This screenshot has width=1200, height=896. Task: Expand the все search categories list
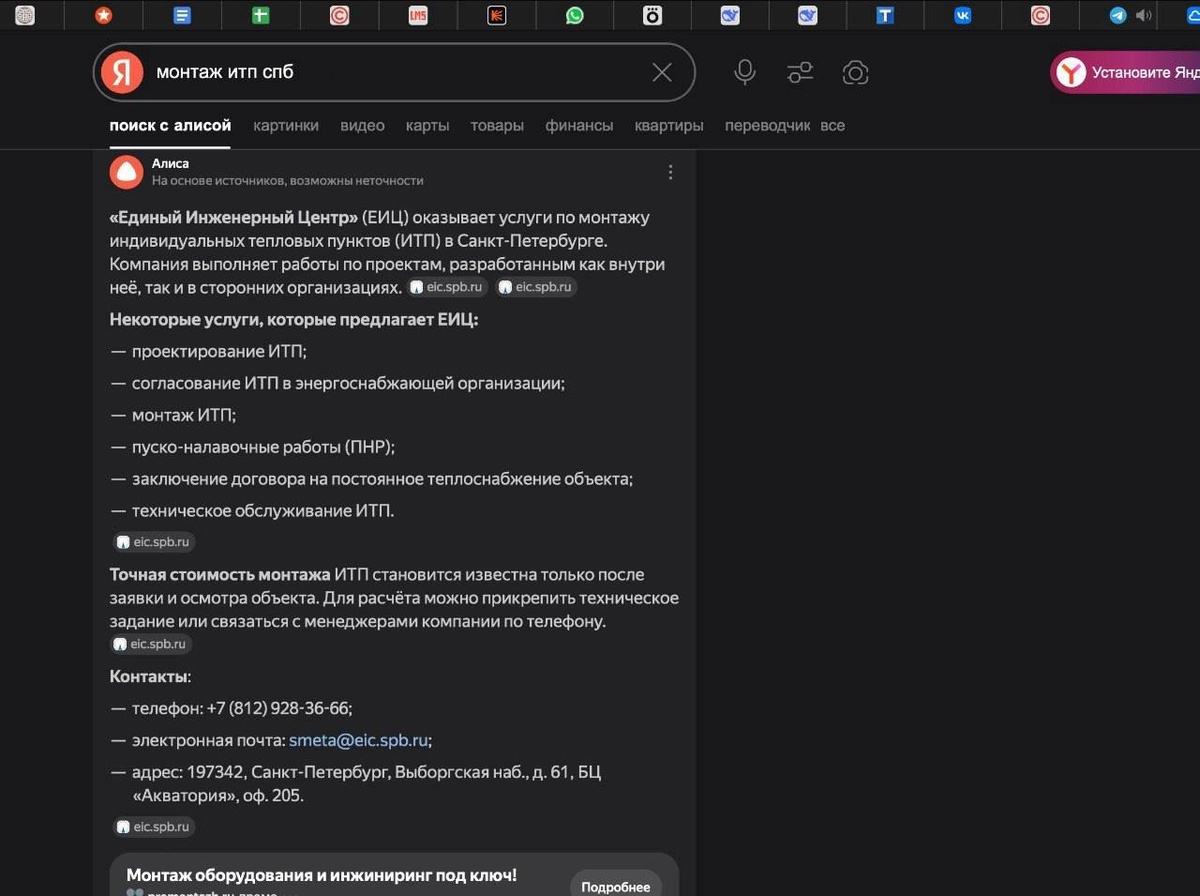[833, 125]
